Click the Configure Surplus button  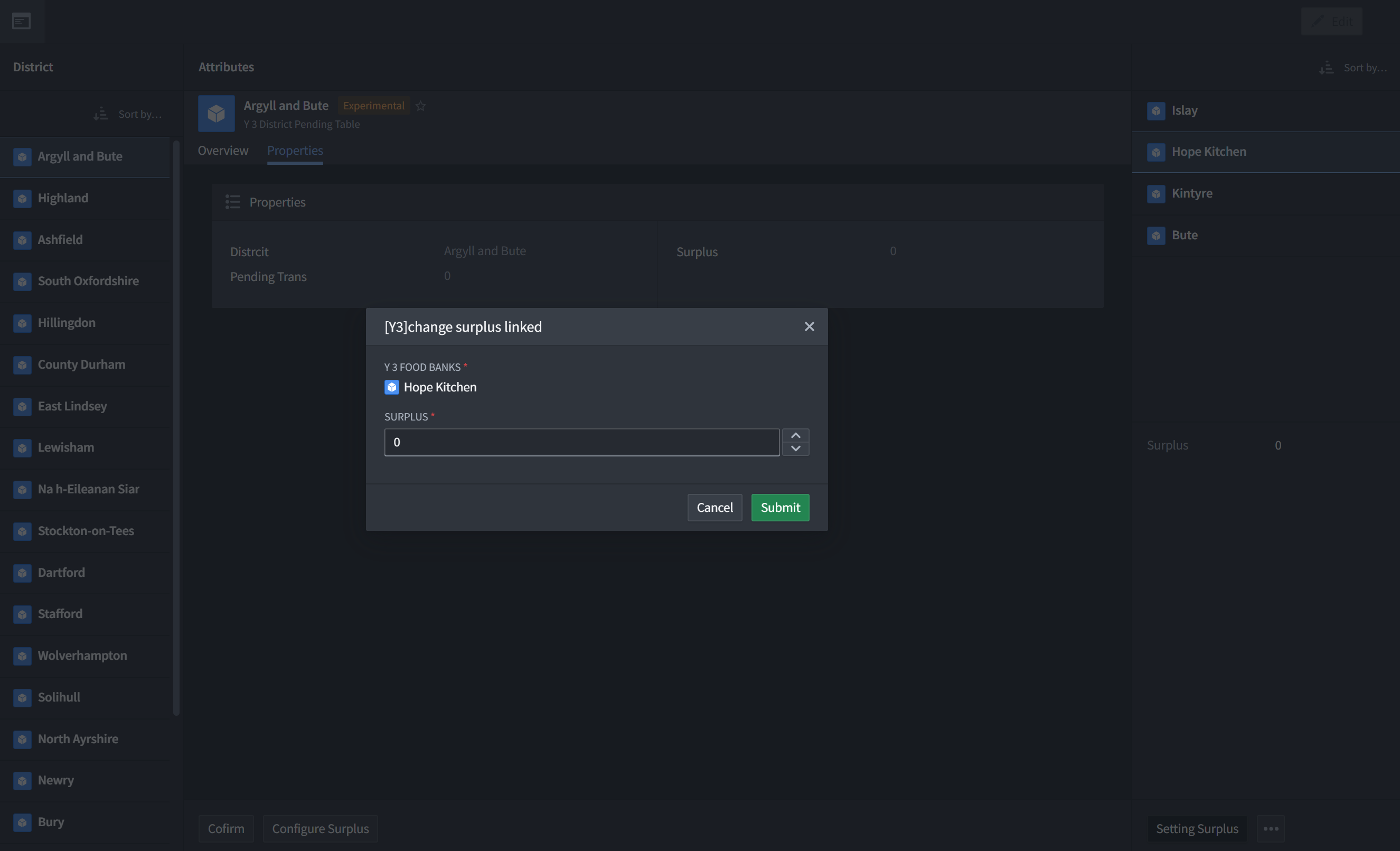click(320, 828)
